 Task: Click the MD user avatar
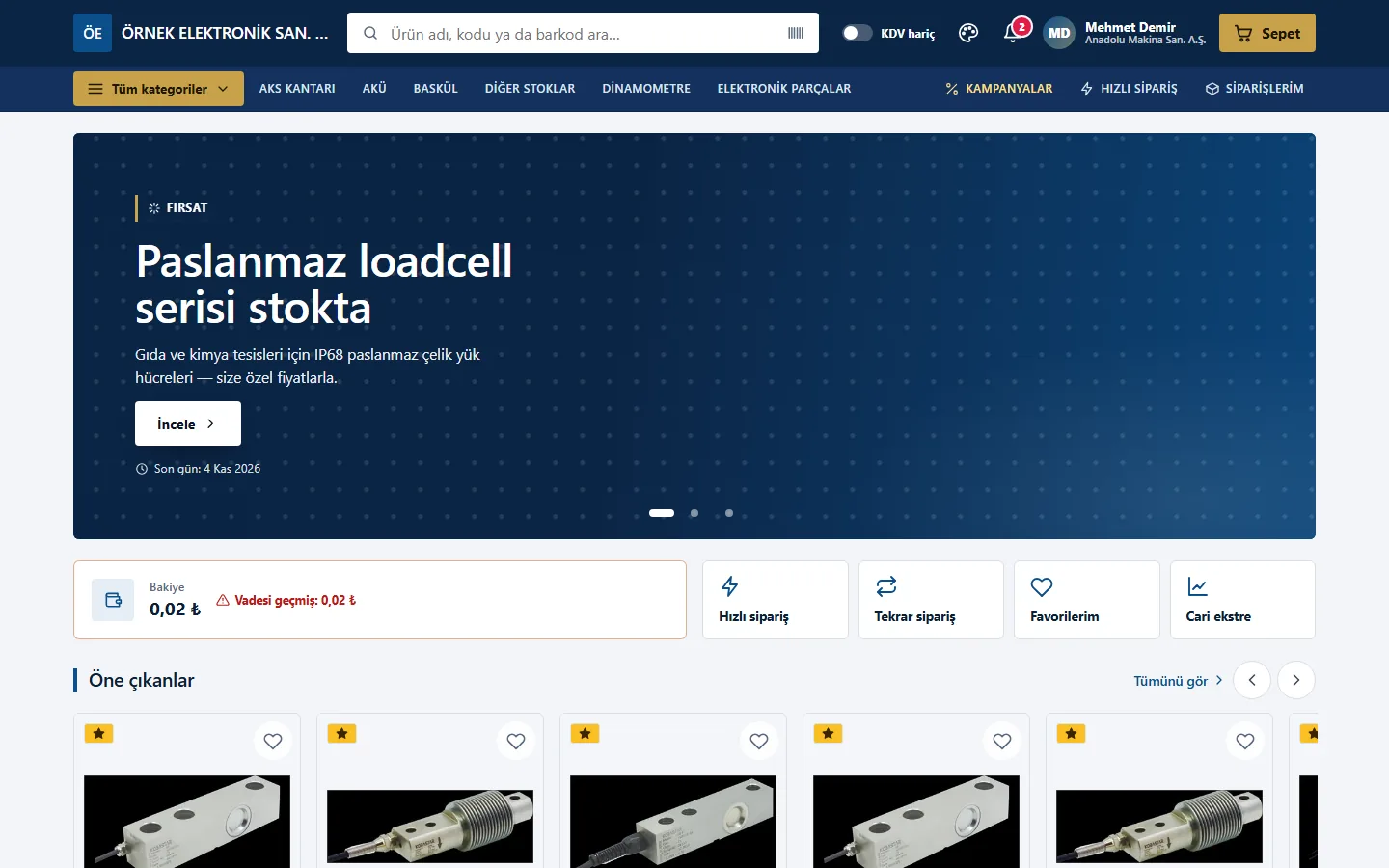[1059, 33]
